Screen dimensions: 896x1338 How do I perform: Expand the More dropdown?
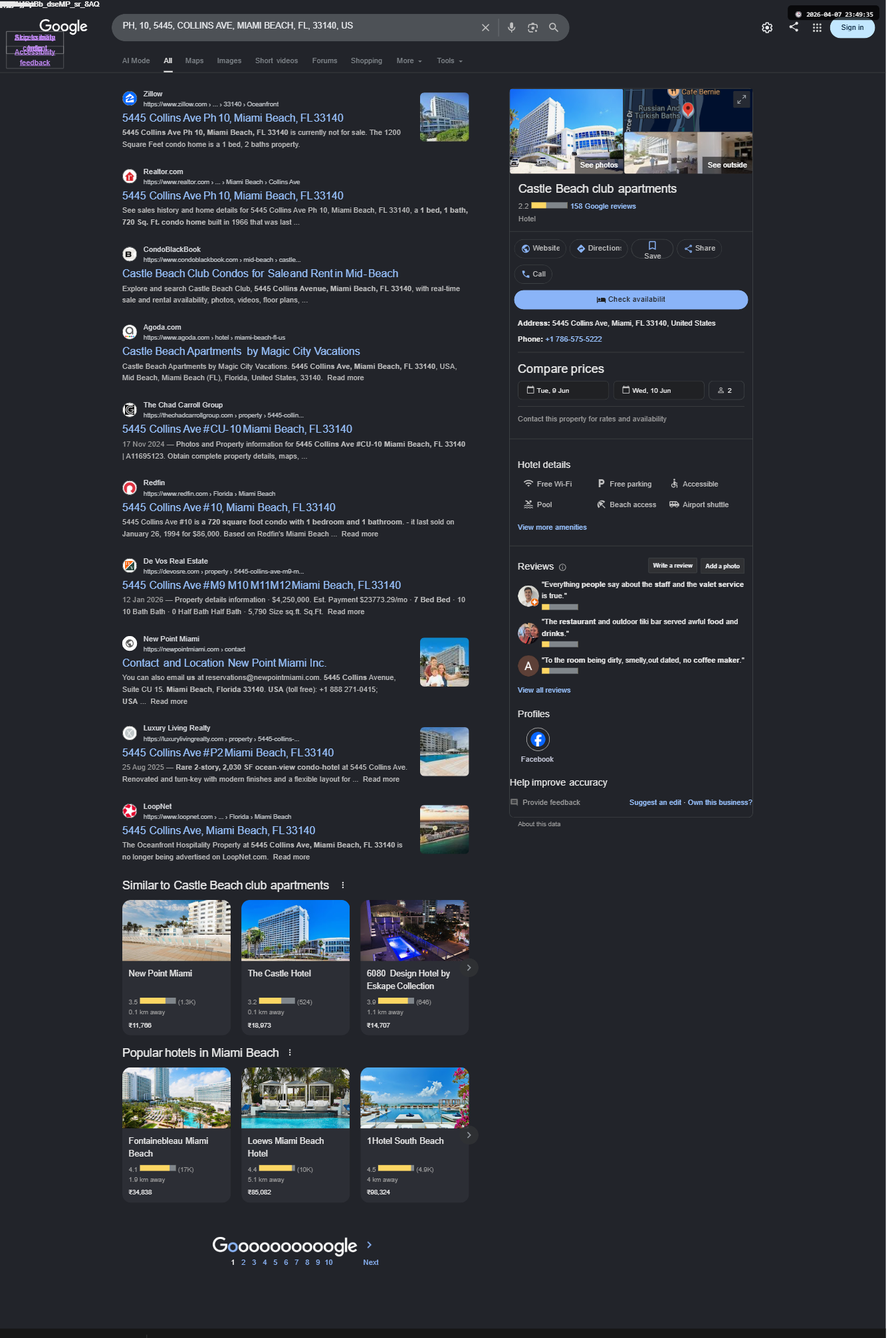(409, 61)
